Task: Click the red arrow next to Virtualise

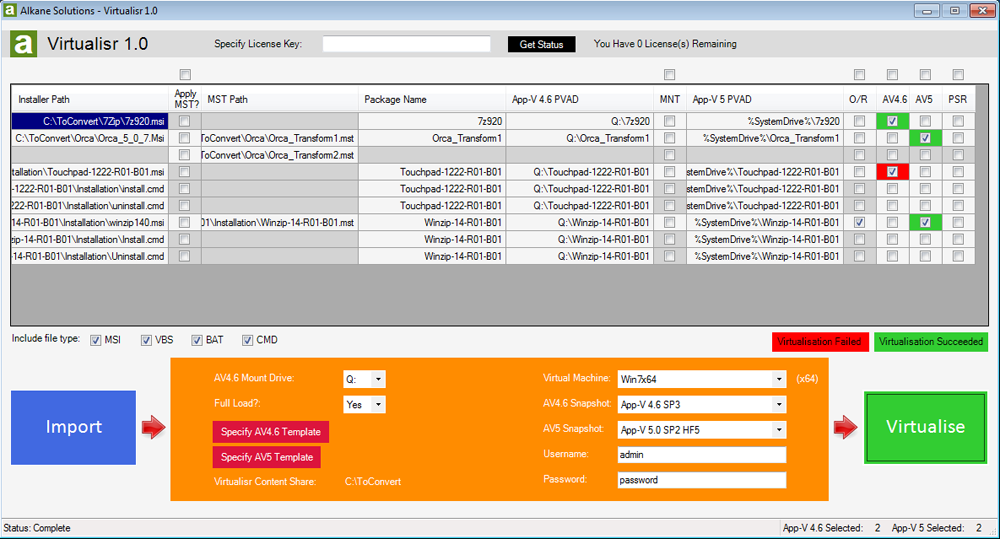Action: click(846, 427)
